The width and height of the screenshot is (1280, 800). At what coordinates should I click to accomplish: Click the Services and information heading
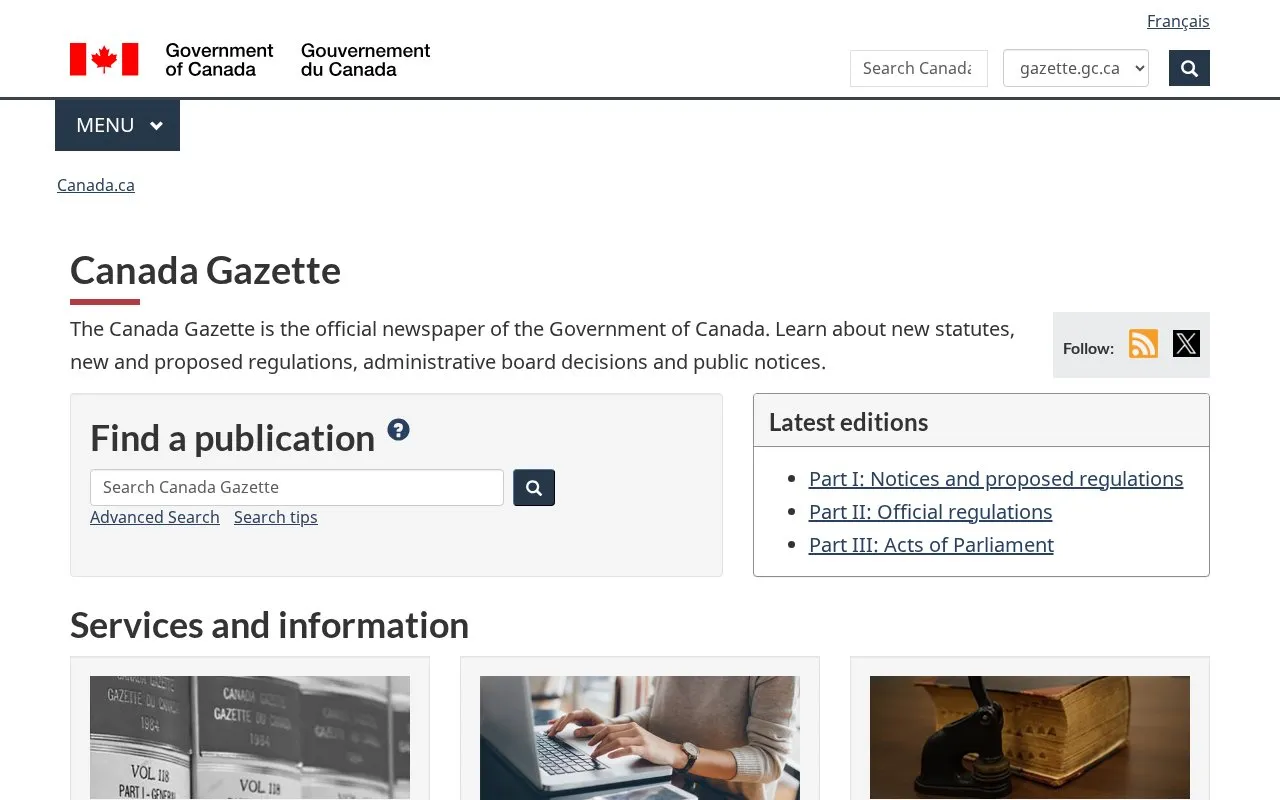(x=270, y=625)
